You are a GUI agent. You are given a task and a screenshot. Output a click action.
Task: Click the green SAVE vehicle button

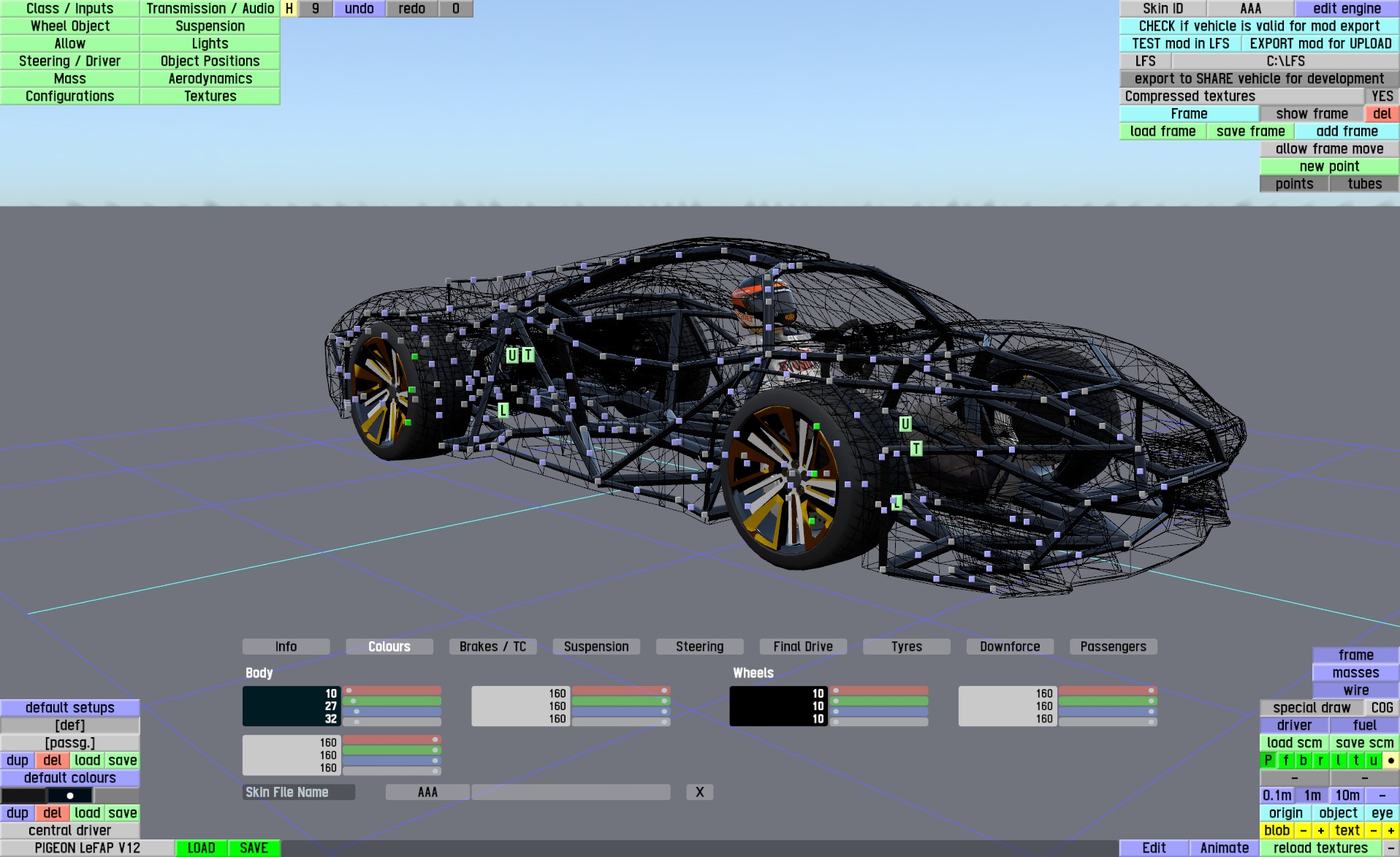coord(254,848)
